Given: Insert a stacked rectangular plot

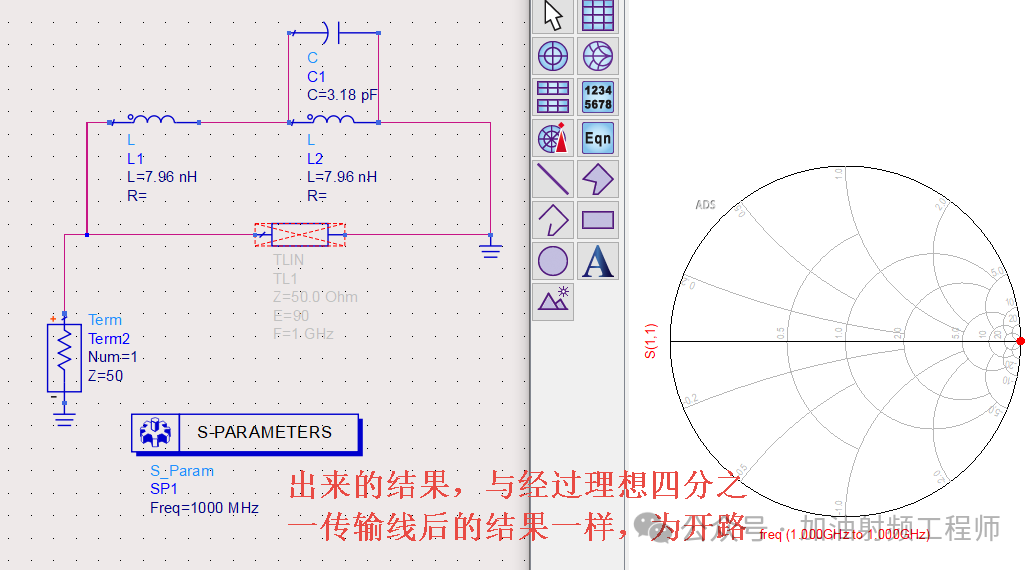Looking at the screenshot, I should click(553, 97).
